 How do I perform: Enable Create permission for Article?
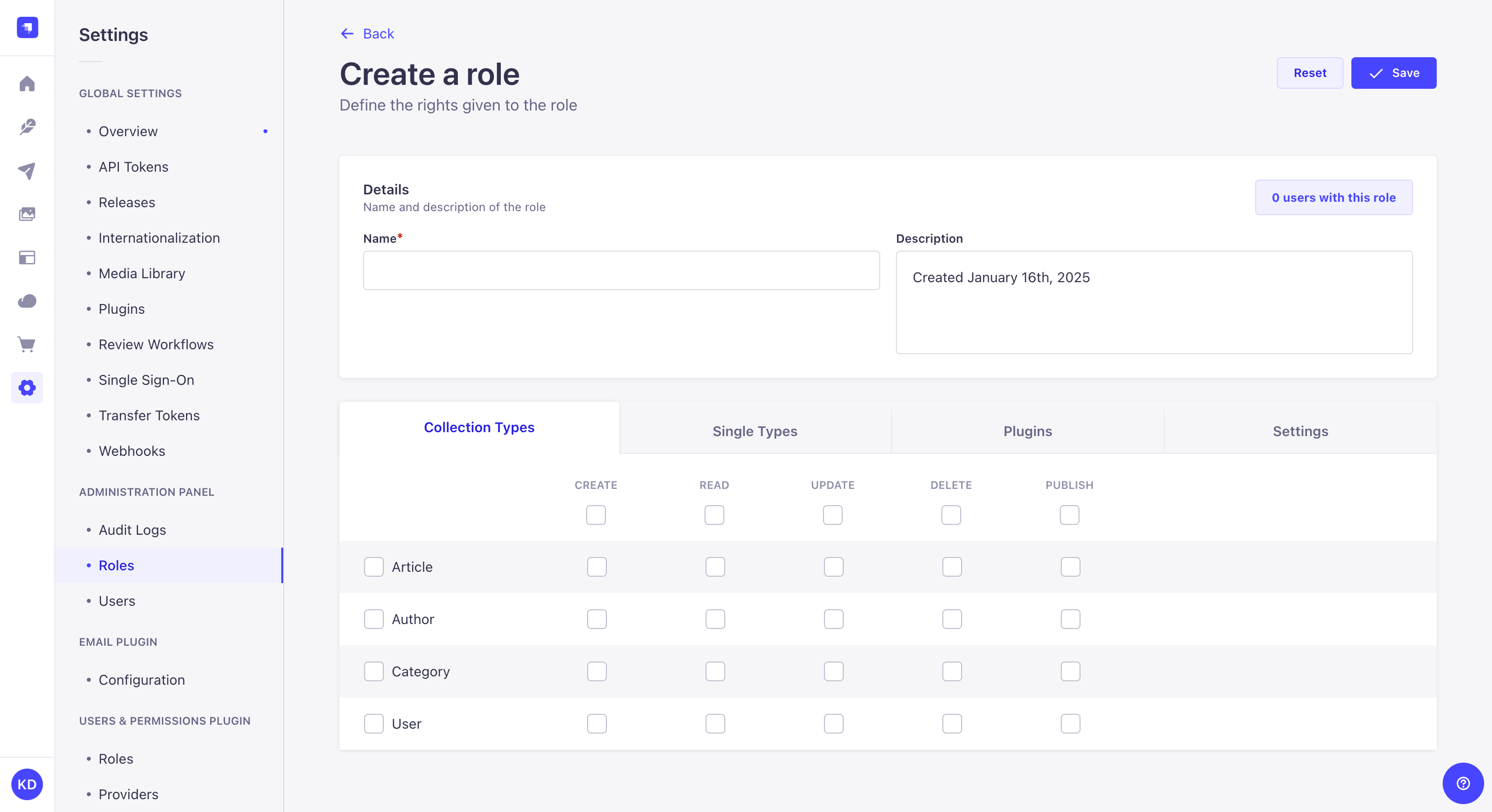[x=596, y=567]
